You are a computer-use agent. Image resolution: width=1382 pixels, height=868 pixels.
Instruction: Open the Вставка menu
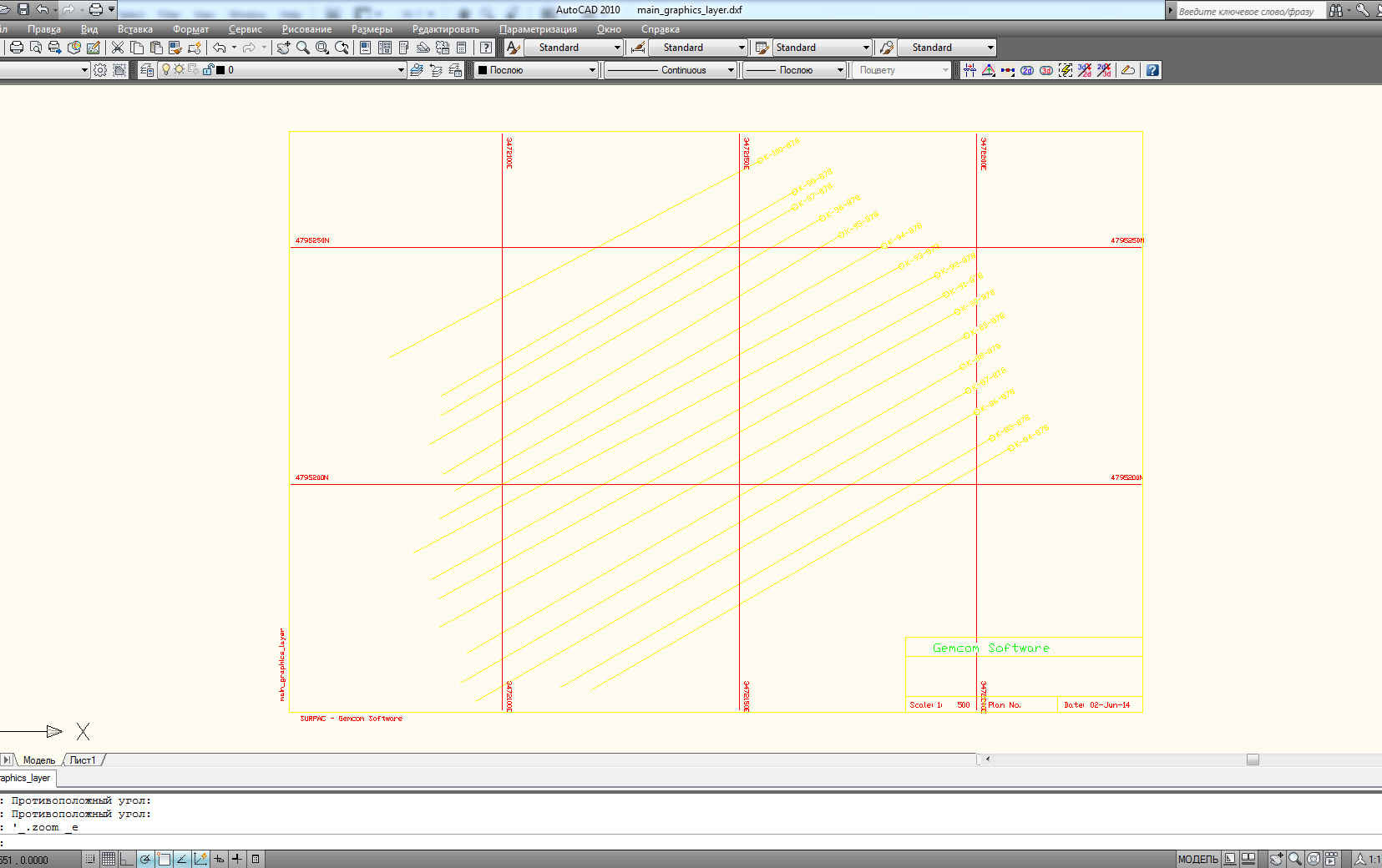tap(135, 29)
